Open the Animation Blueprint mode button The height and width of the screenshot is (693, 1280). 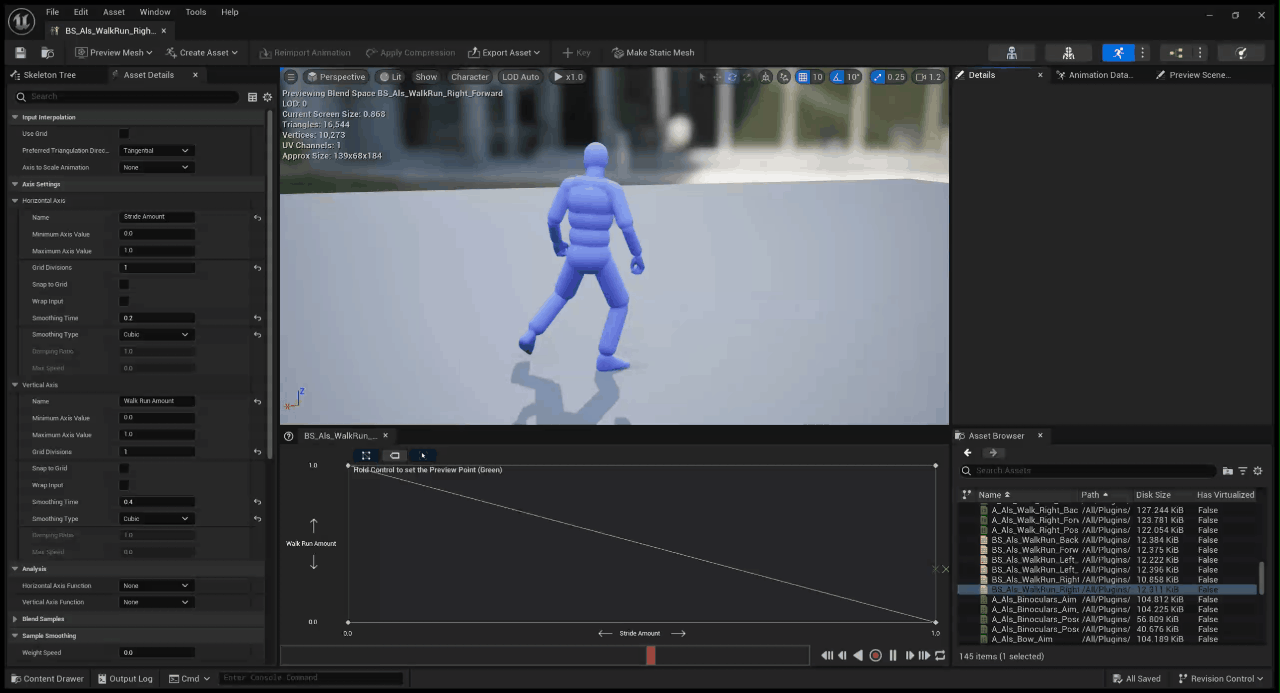[x=1175, y=53]
